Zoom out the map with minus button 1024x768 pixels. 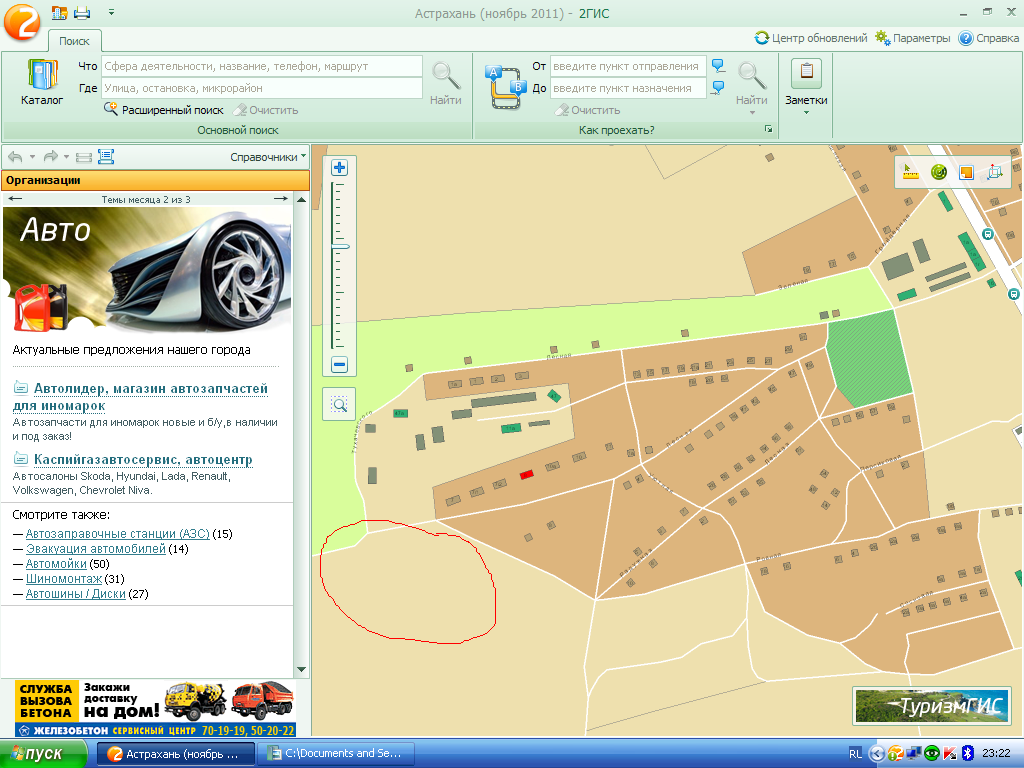[x=339, y=364]
